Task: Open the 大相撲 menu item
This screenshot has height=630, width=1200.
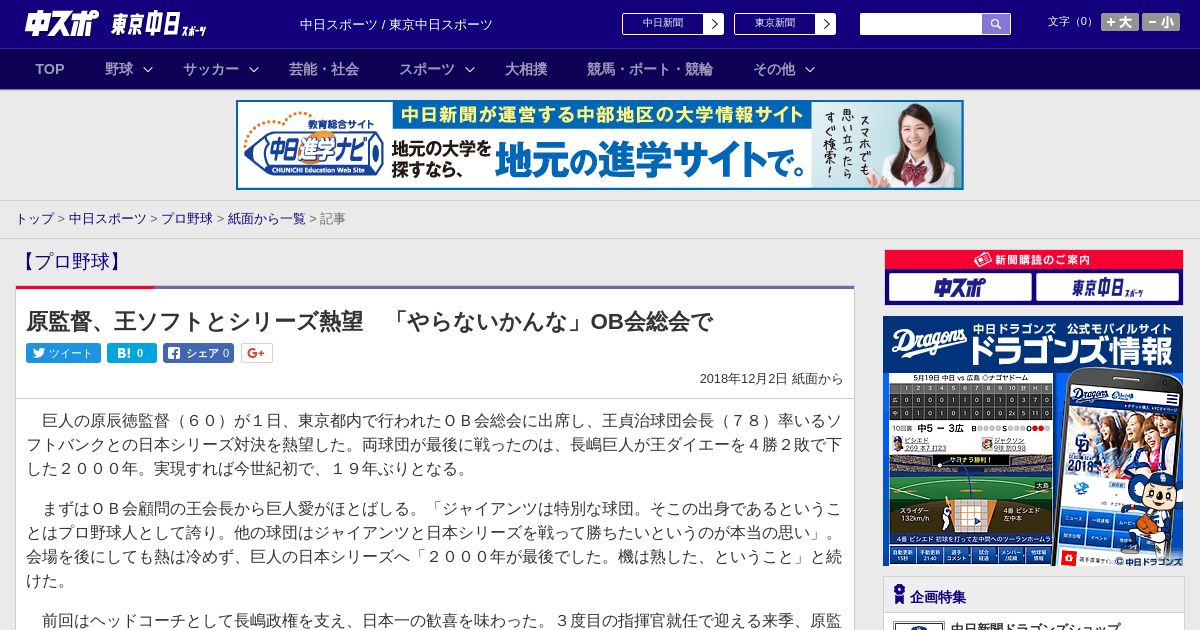Action: click(526, 69)
